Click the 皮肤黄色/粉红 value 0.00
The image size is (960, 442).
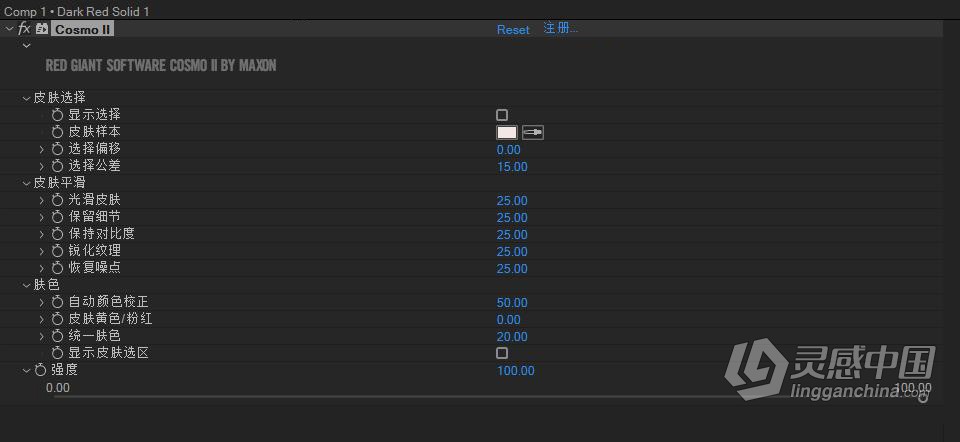point(509,320)
